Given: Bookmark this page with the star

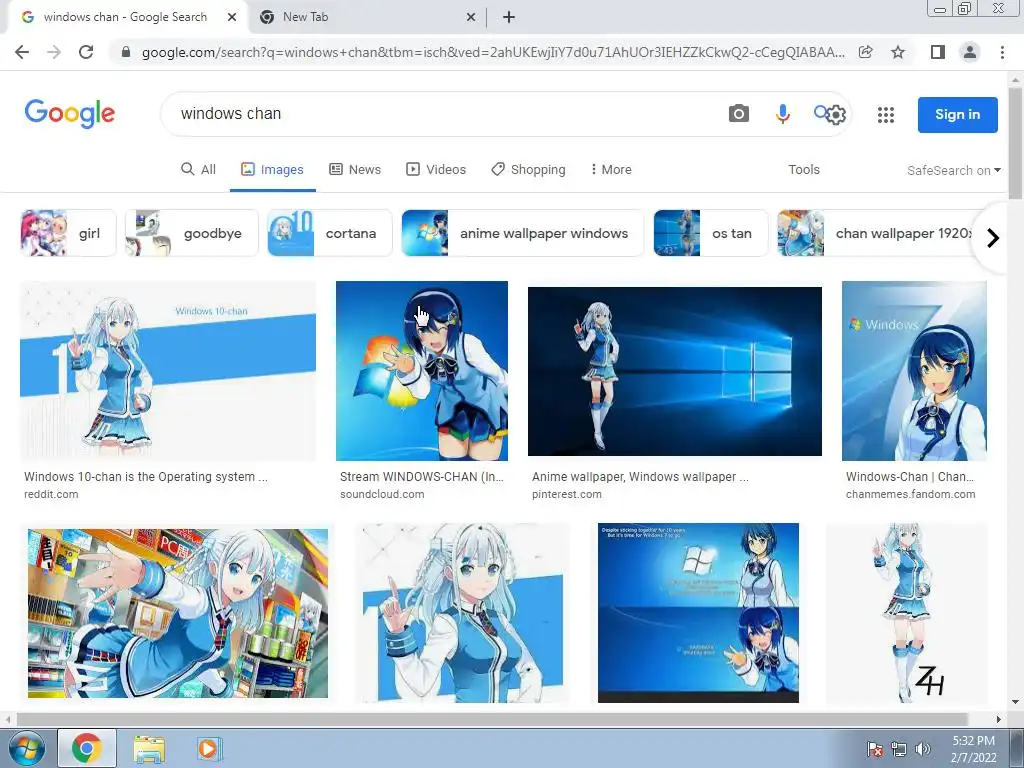Looking at the screenshot, I should (898, 52).
